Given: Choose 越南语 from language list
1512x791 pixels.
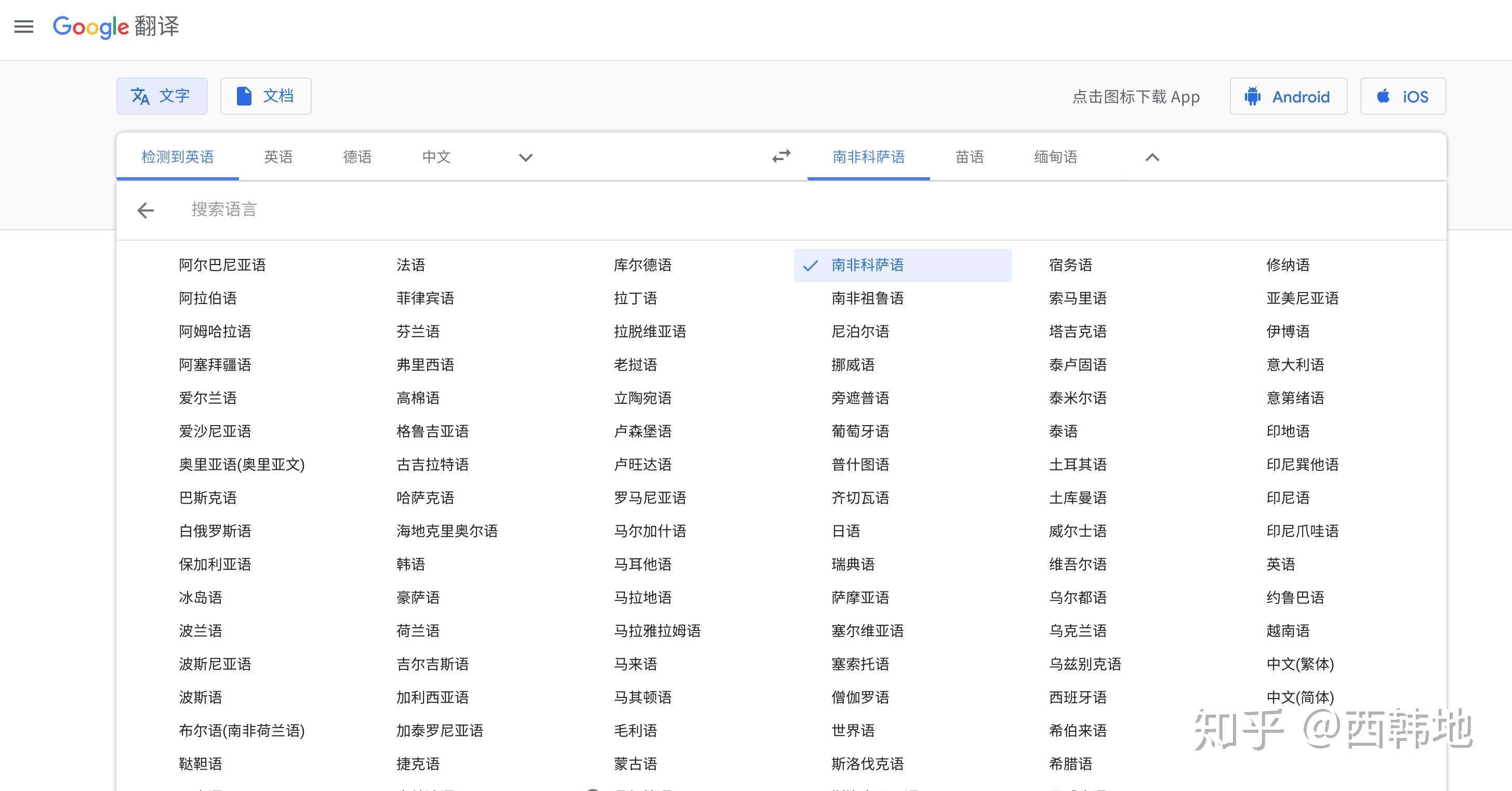Looking at the screenshot, I should (1288, 631).
